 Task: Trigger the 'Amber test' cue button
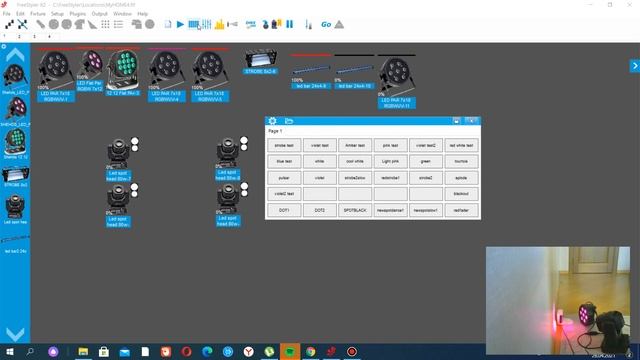pyautogui.click(x=355, y=145)
